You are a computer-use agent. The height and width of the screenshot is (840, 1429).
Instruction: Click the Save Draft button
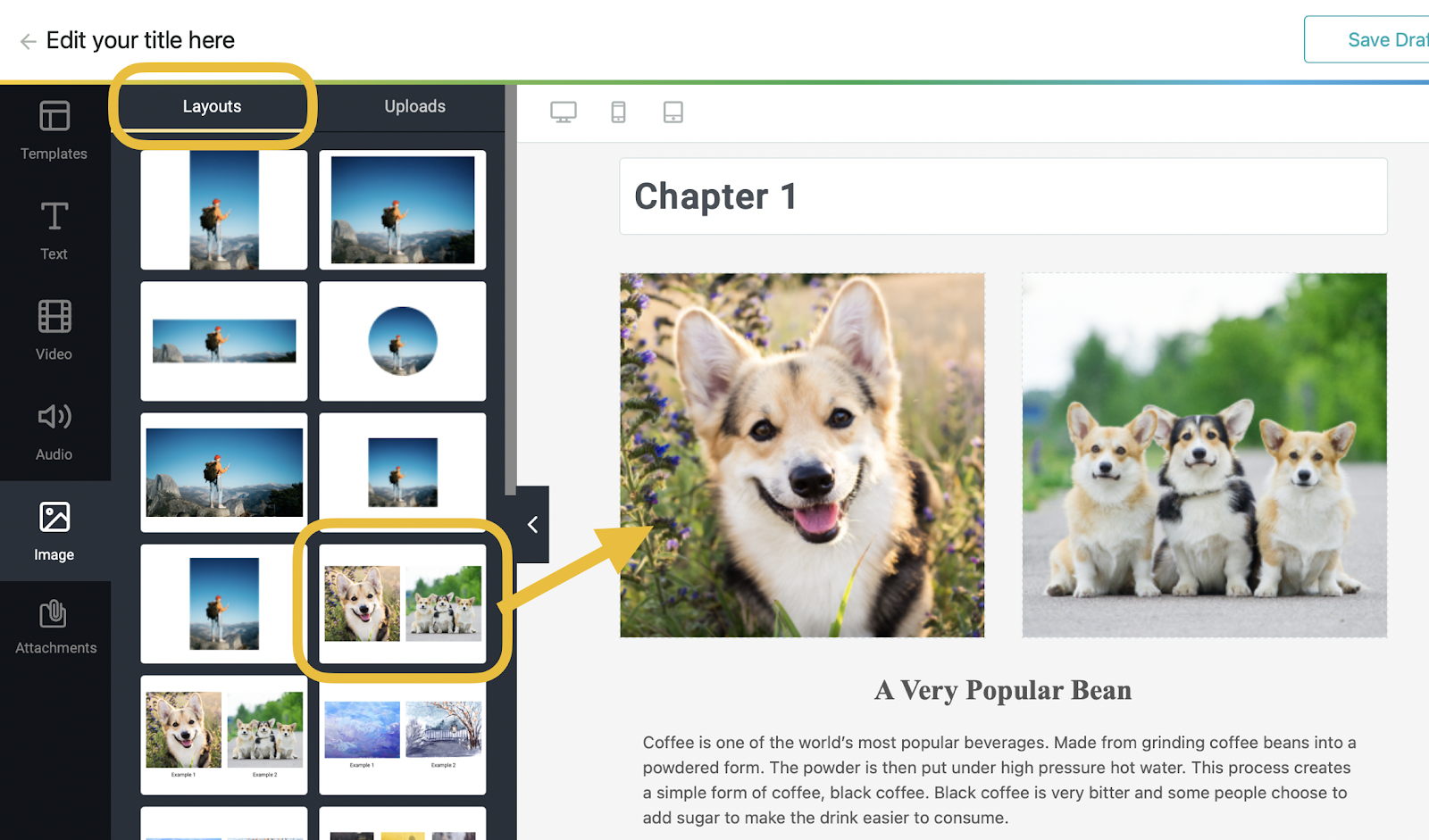1366,39
